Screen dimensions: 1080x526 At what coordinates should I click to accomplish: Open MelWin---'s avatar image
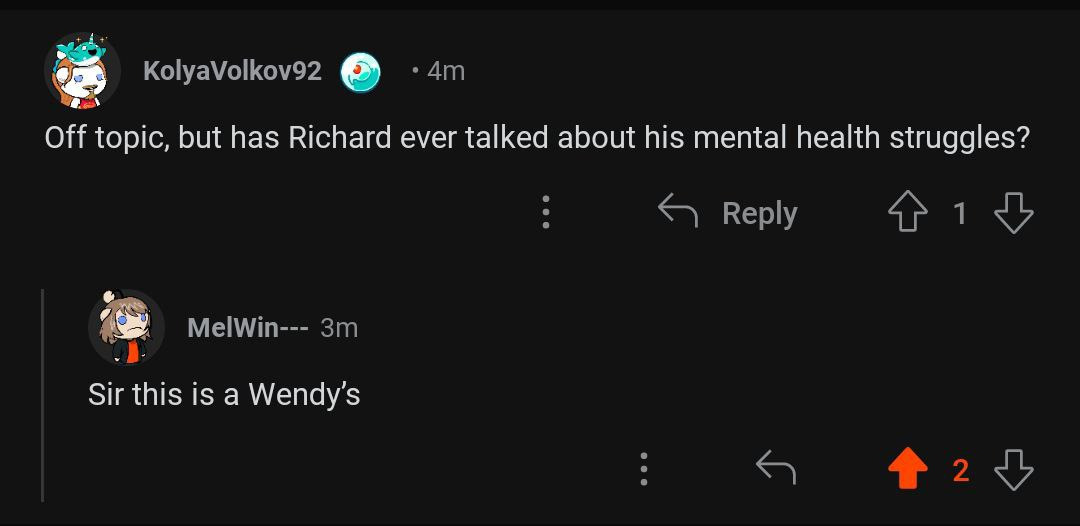(x=126, y=327)
